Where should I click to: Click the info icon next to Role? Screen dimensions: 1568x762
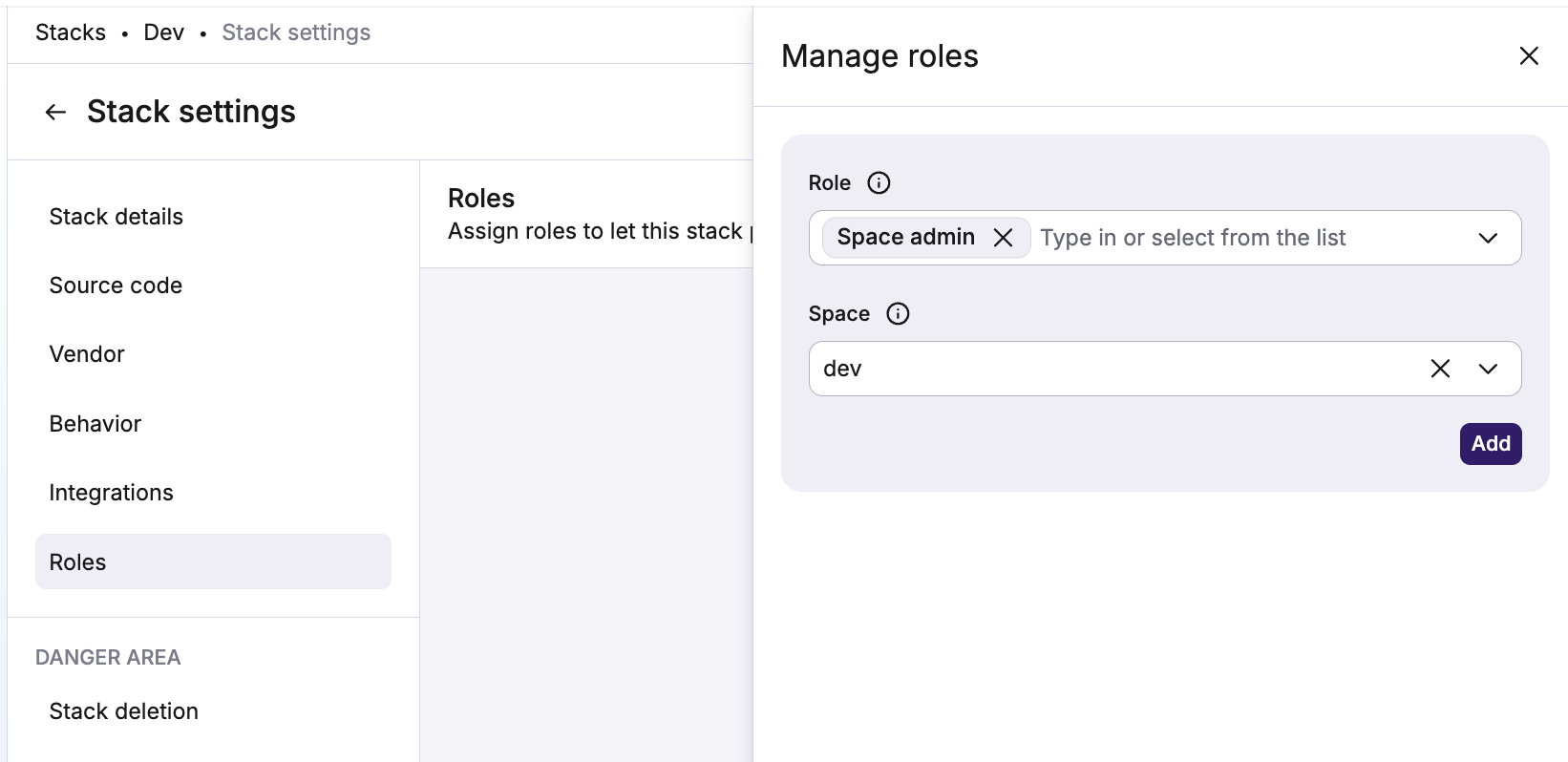pos(878,183)
